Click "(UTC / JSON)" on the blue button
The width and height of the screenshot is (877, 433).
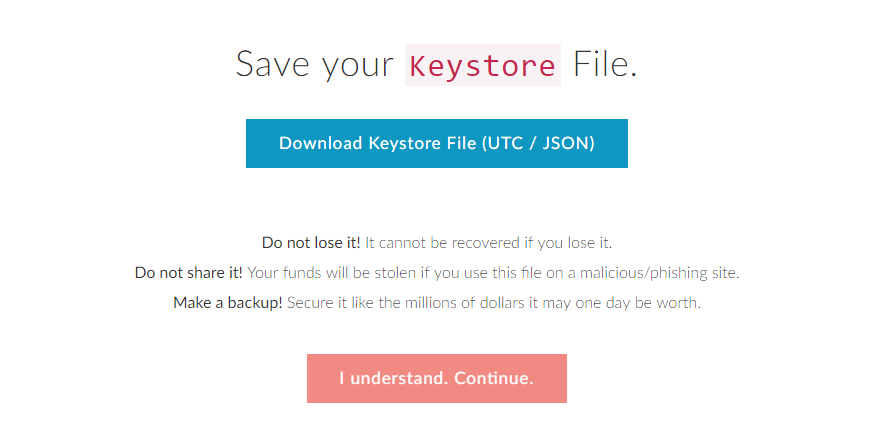(x=538, y=143)
